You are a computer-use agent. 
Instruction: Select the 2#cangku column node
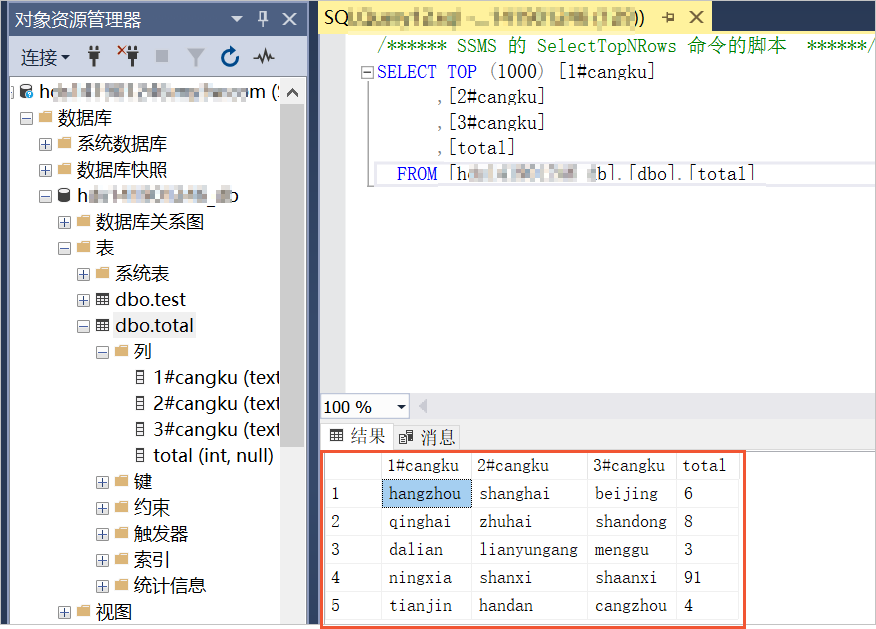click(x=216, y=403)
